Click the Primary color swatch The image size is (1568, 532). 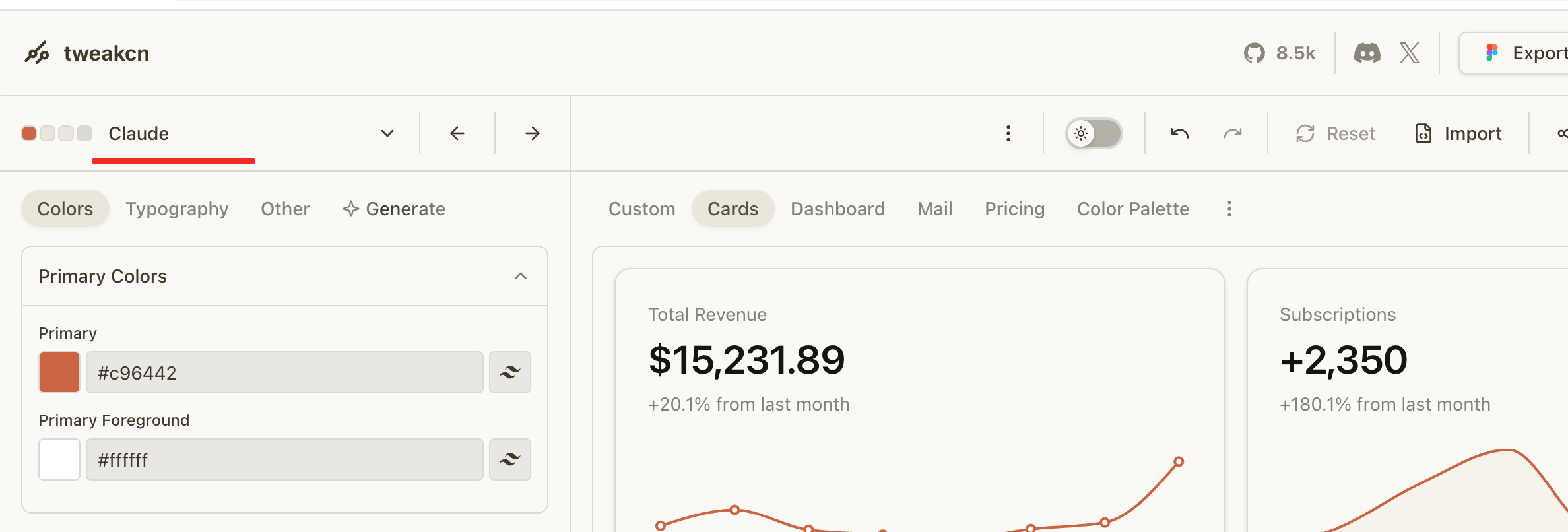click(59, 372)
